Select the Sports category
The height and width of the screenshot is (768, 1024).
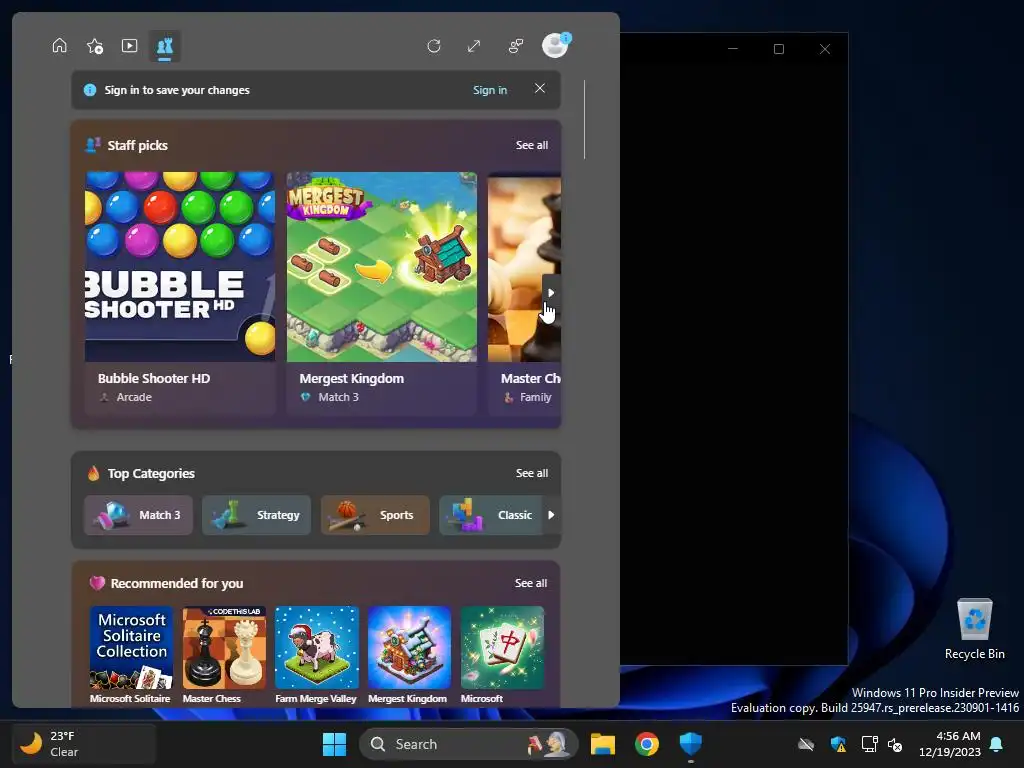coord(376,515)
